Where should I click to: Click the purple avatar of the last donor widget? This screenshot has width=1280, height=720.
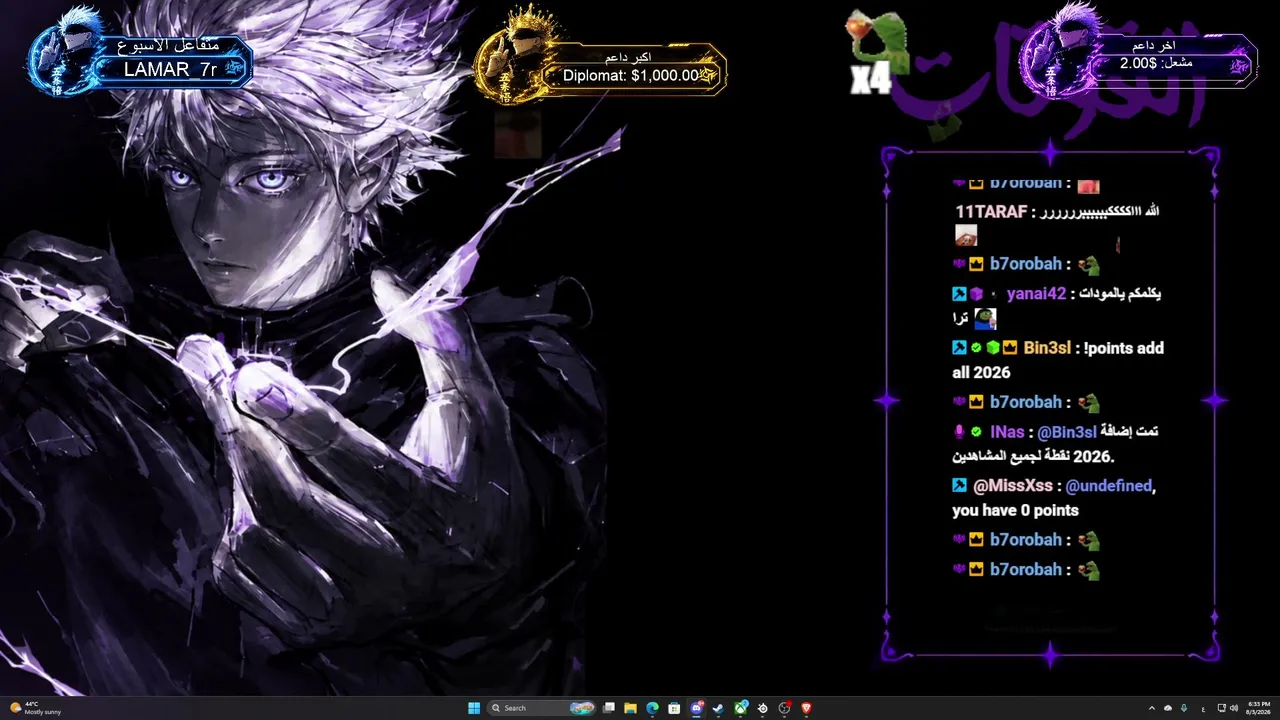coord(1060,52)
